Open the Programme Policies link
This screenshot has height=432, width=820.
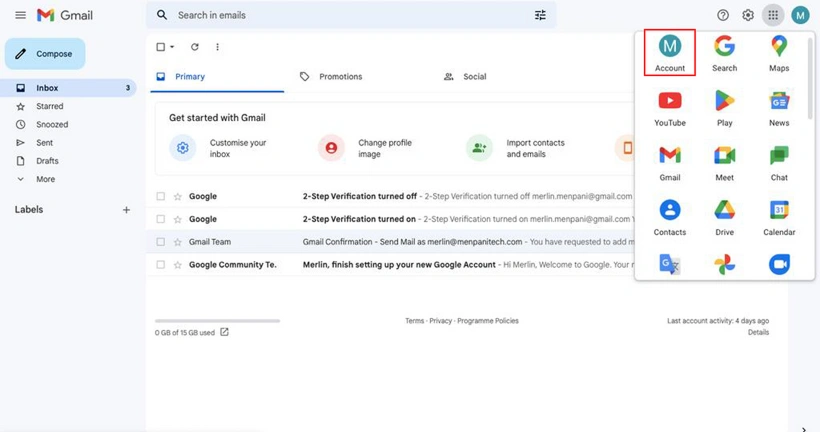488,321
